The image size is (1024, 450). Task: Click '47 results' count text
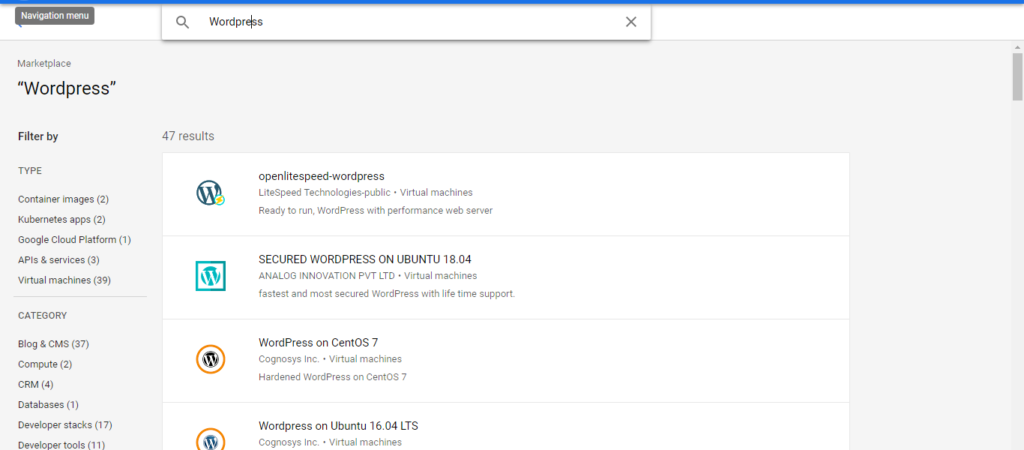pos(188,136)
